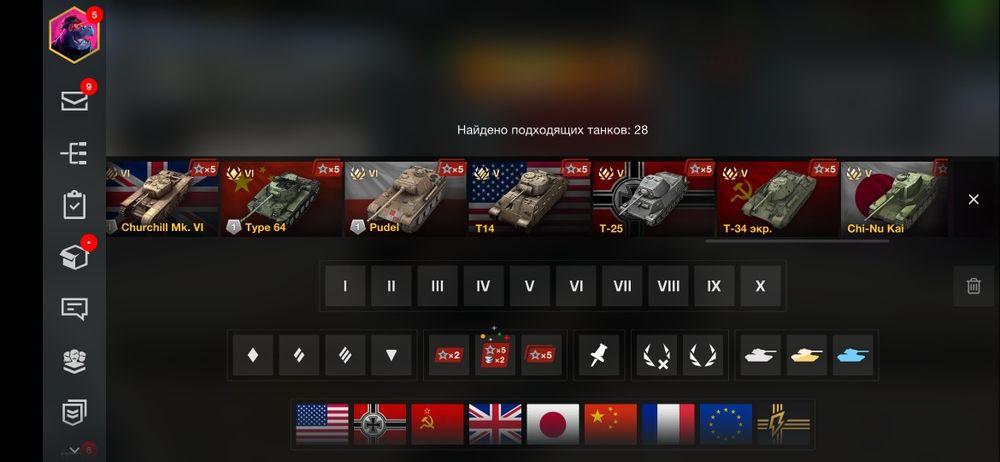Toggle the pinned tanks filter
This screenshot has width=1000, height=462.
click(x=599, y=355)
